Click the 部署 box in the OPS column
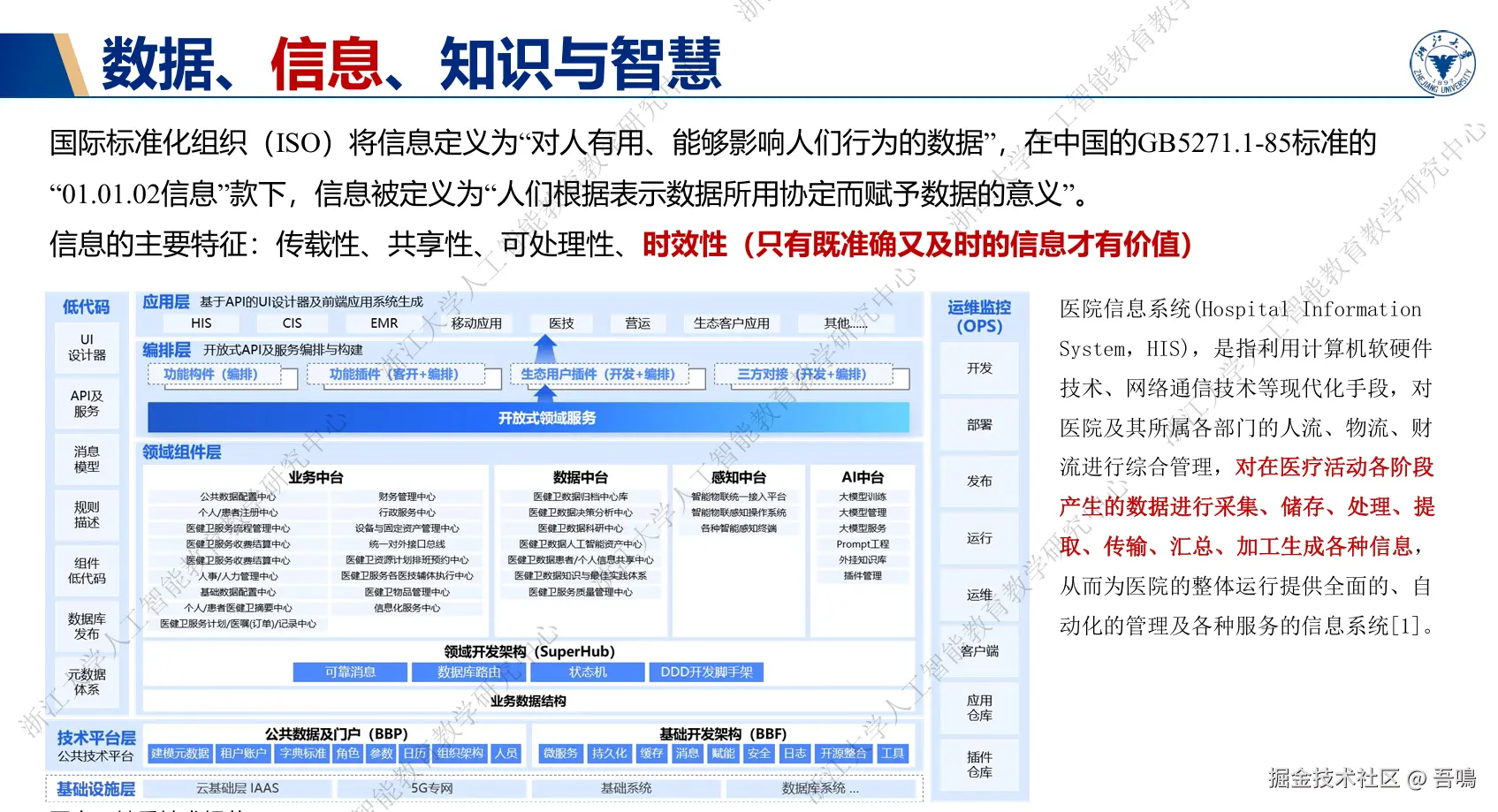Image resolution: width=1498 pixels, height=812 pixels. (979, 424)
